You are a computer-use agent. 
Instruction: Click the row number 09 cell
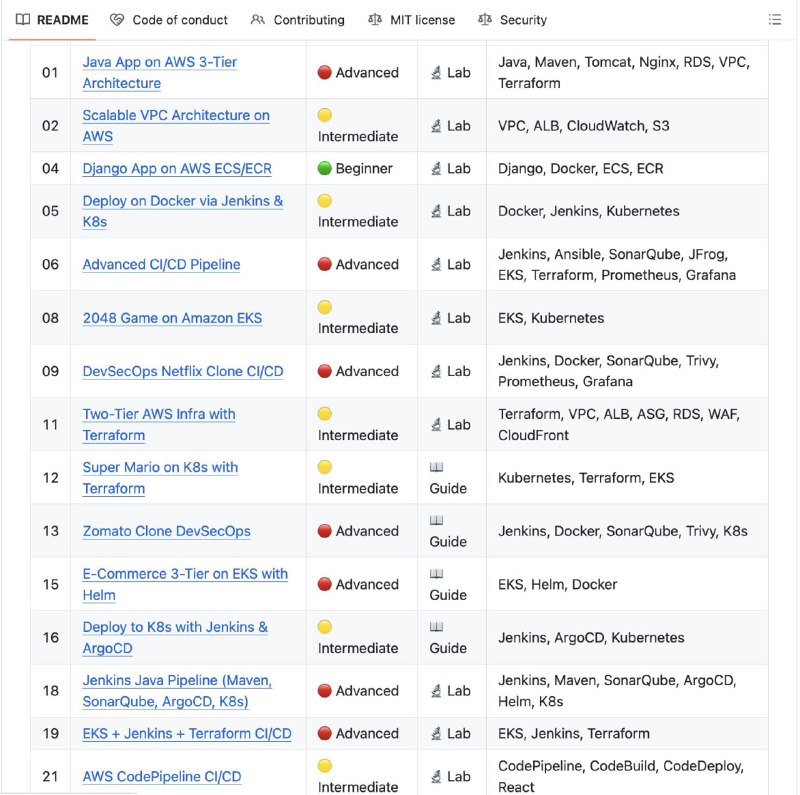point(50,371)
